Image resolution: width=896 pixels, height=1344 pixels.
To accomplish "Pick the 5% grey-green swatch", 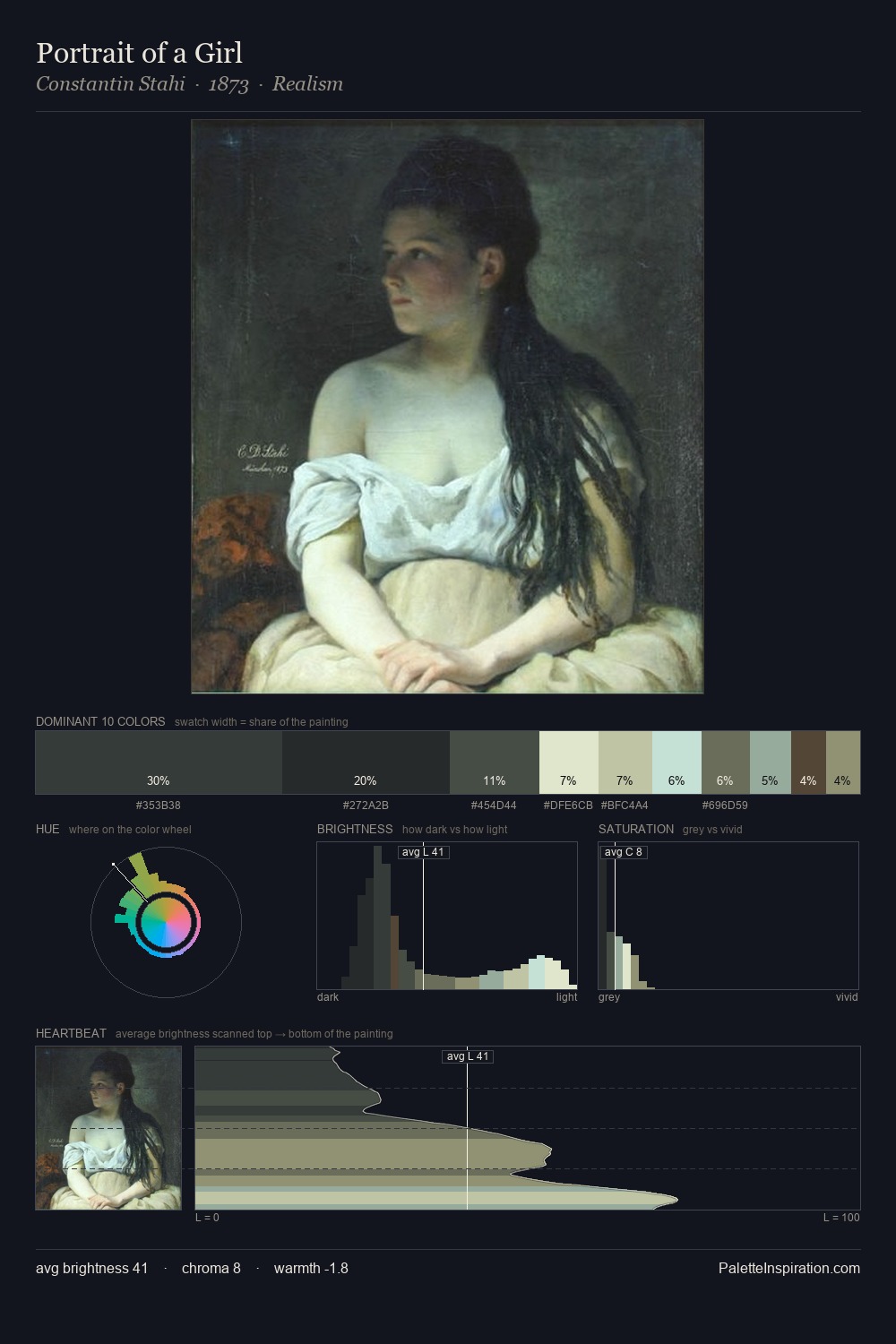I will click(x=770, y=762).
